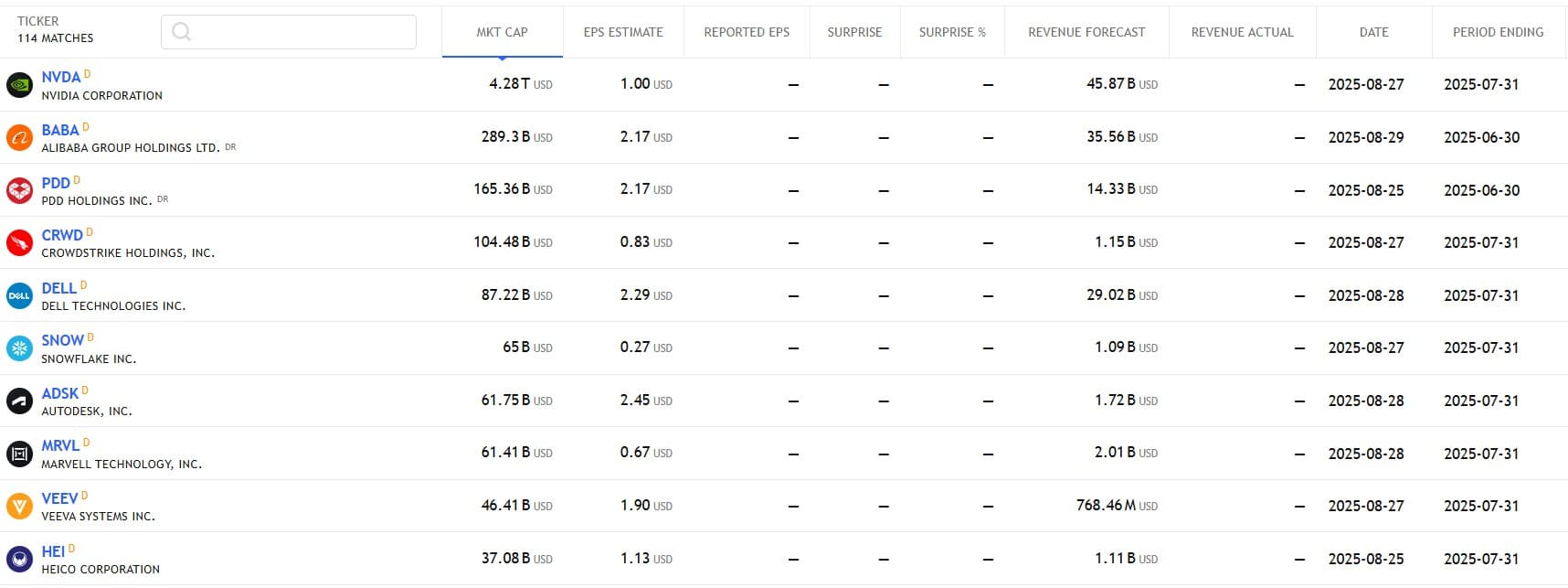
Task: Click the PDD HOLDINGS INC. name
Action: click(x=97, y=201)
